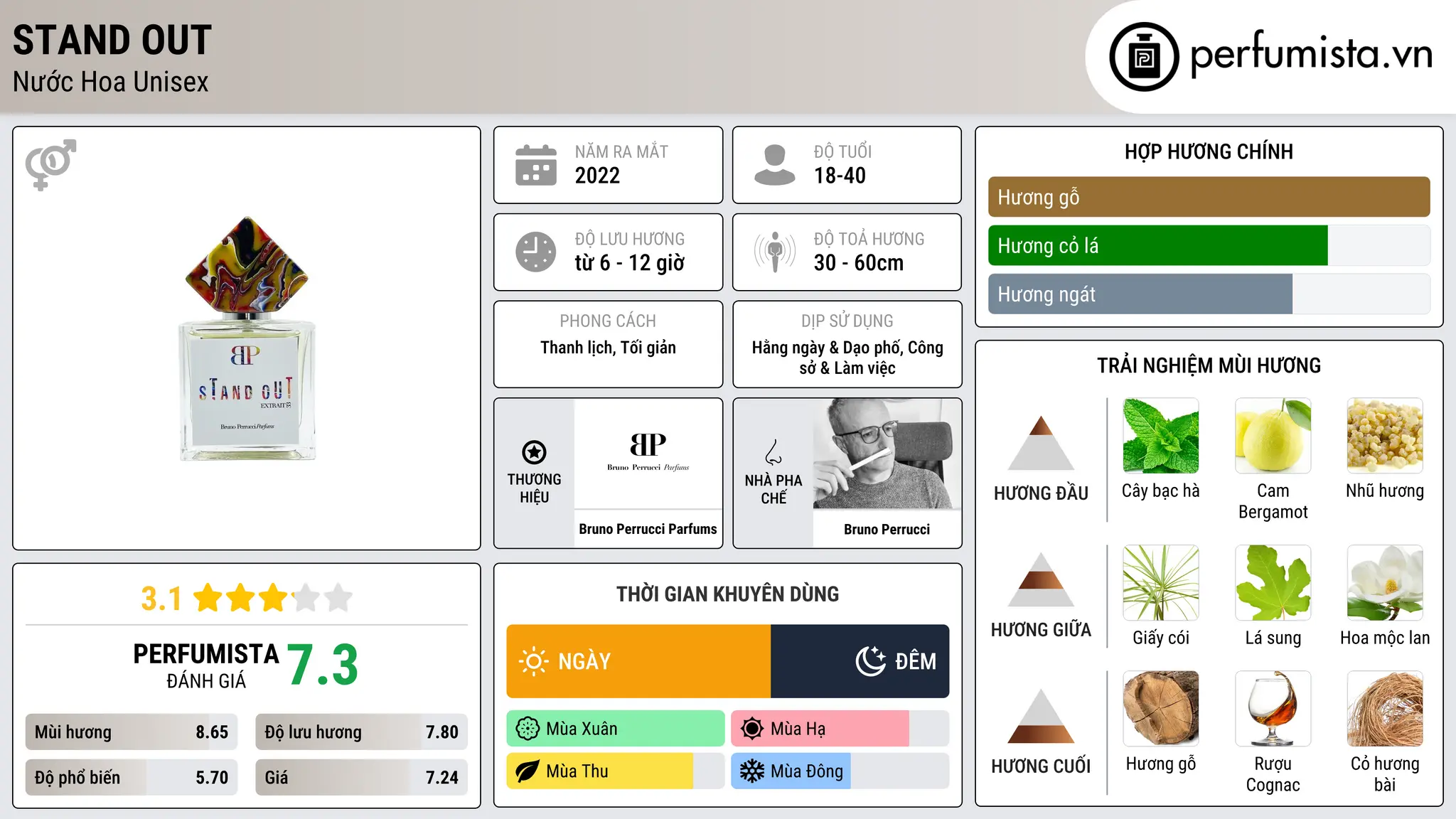
Task: Click the unisex gender symbol icon
Action: 50,165
